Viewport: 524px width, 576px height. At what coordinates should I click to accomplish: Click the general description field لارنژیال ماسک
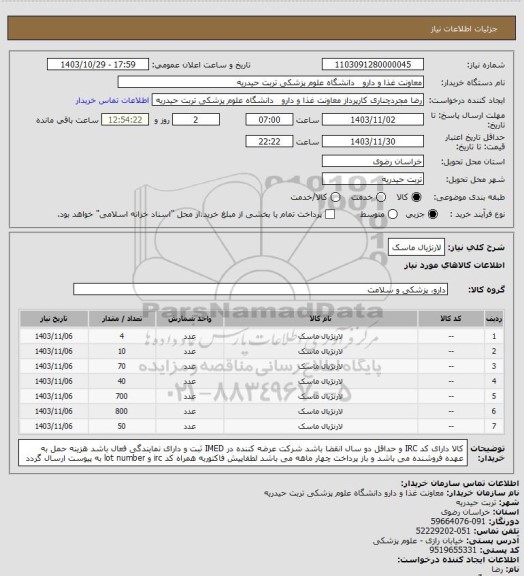click(x=416, y=247)
